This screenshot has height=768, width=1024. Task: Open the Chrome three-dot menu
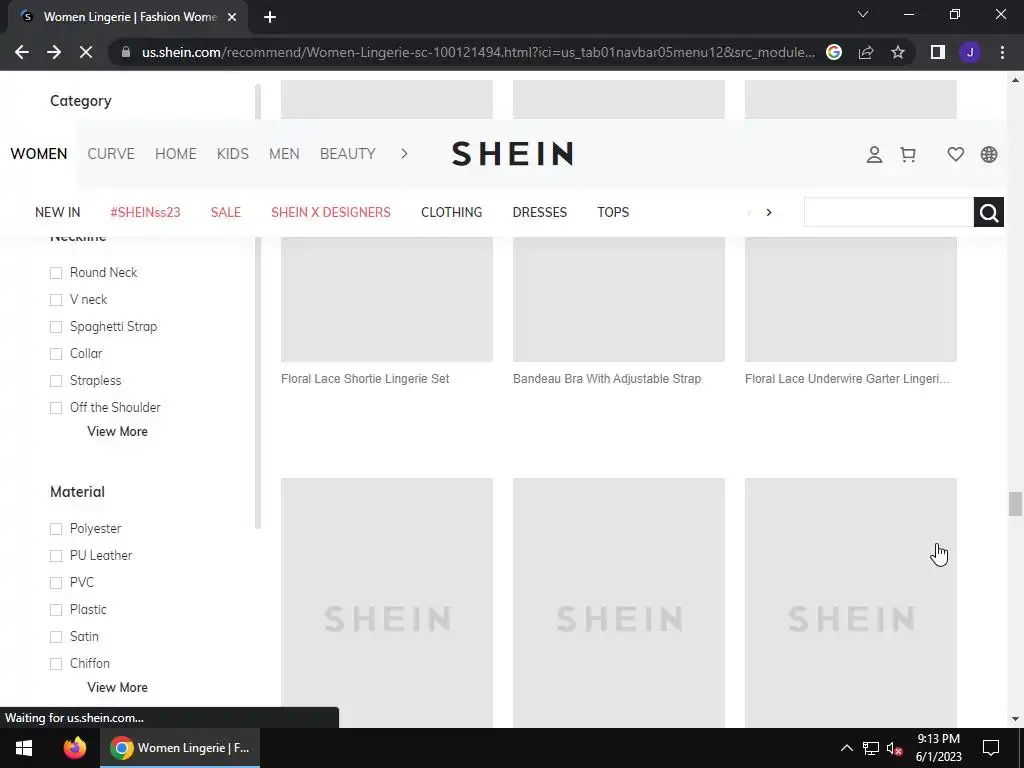click(1002, 52)
